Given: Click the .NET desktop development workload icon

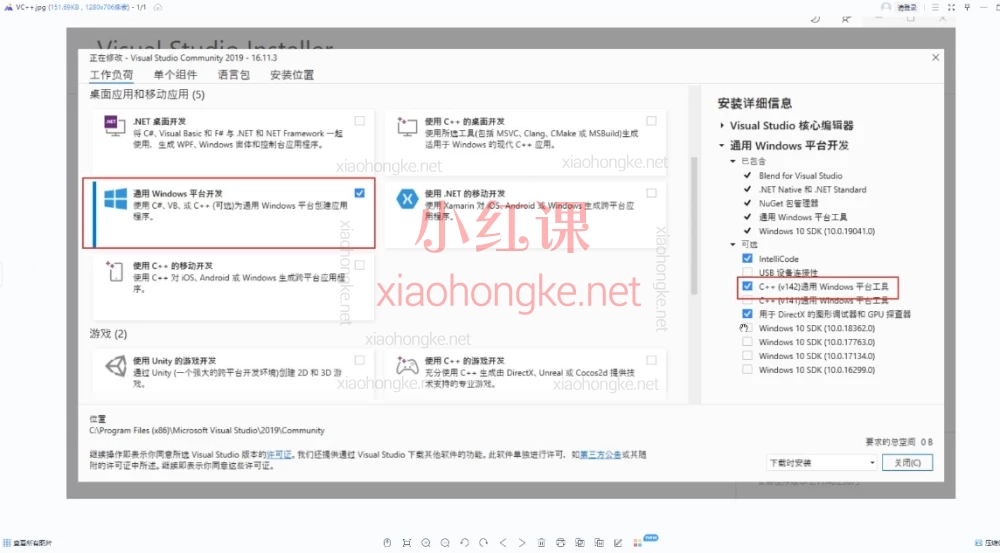Looking at the screenshot, I should tap(115, 125).
